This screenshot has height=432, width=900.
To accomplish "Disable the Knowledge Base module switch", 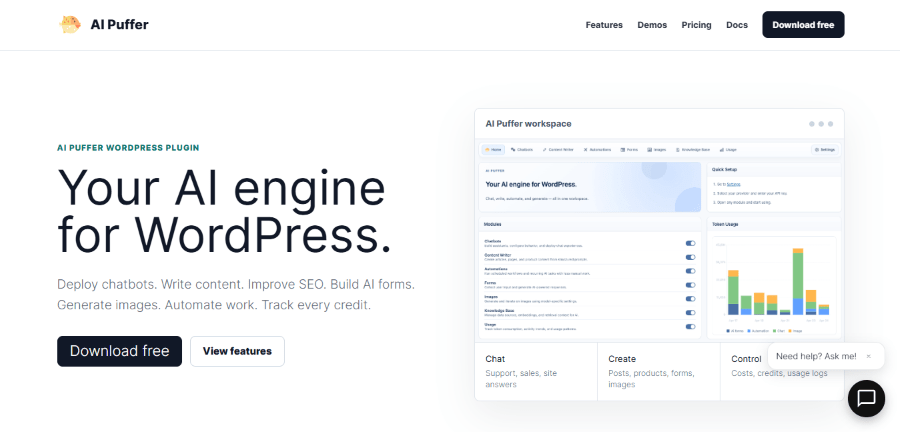I will (x=690, y=313).
